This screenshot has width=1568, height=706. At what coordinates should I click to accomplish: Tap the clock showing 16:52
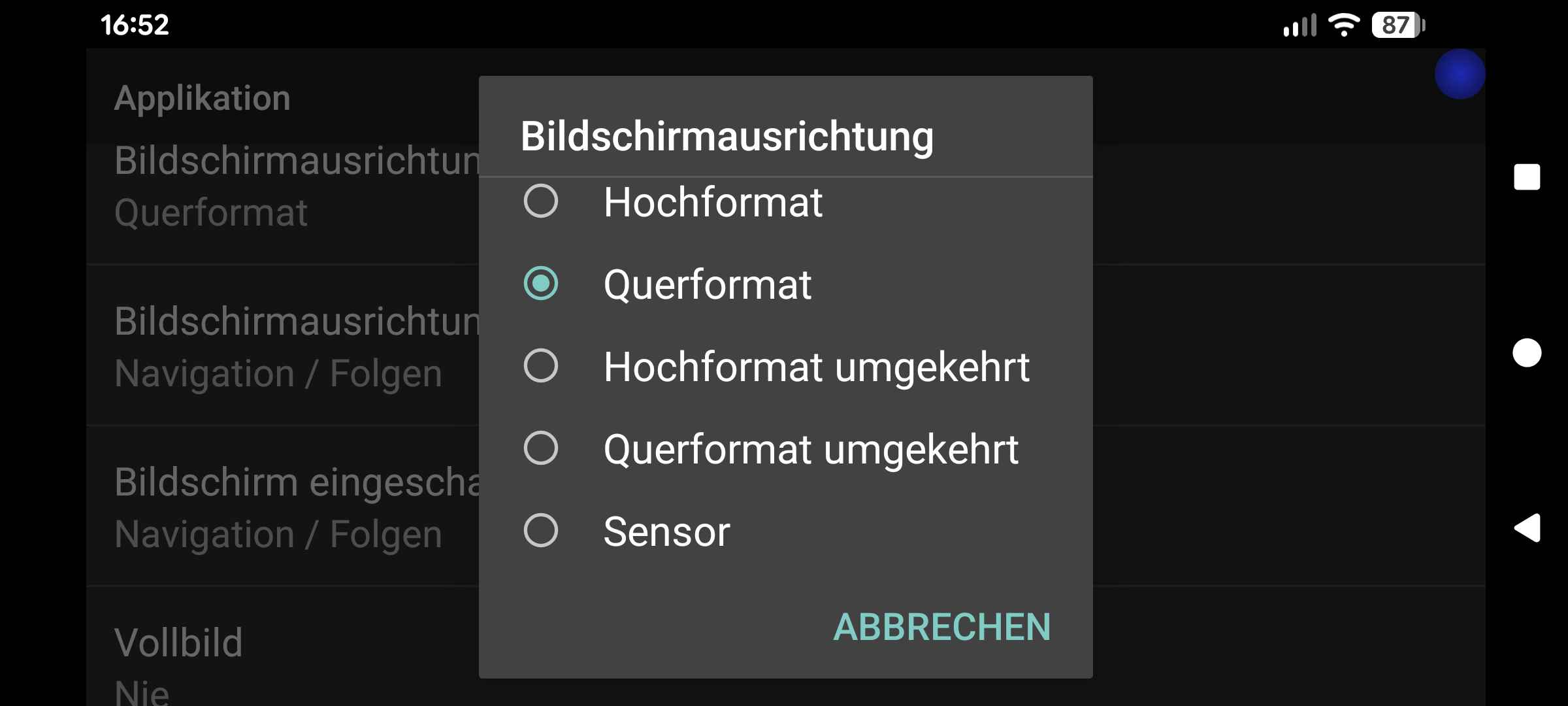135,25
